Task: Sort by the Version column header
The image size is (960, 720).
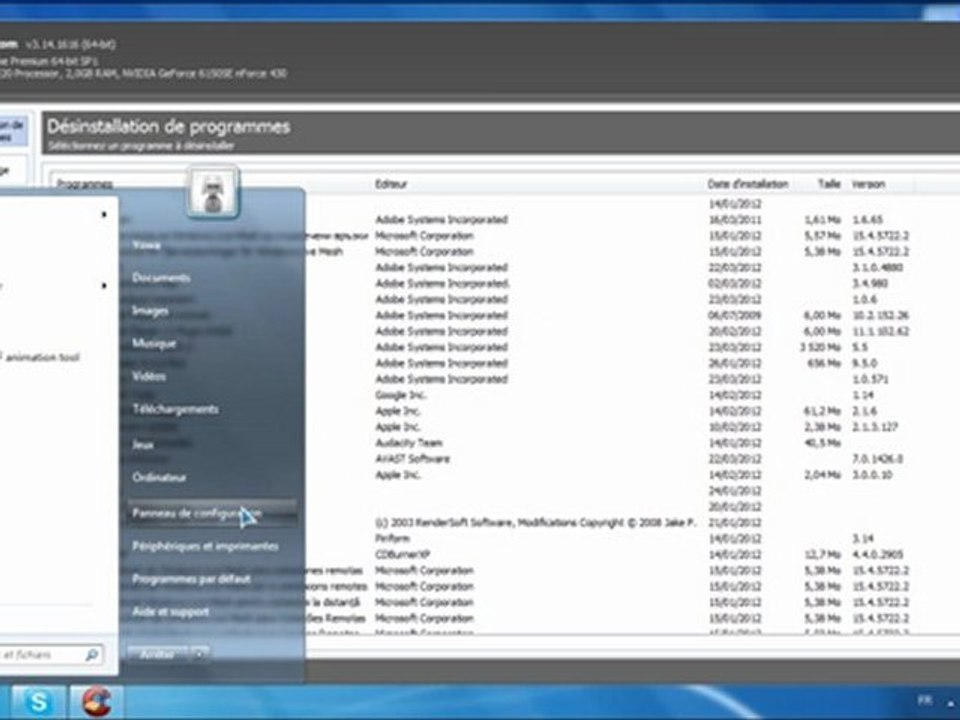Action: pos(868,184)
